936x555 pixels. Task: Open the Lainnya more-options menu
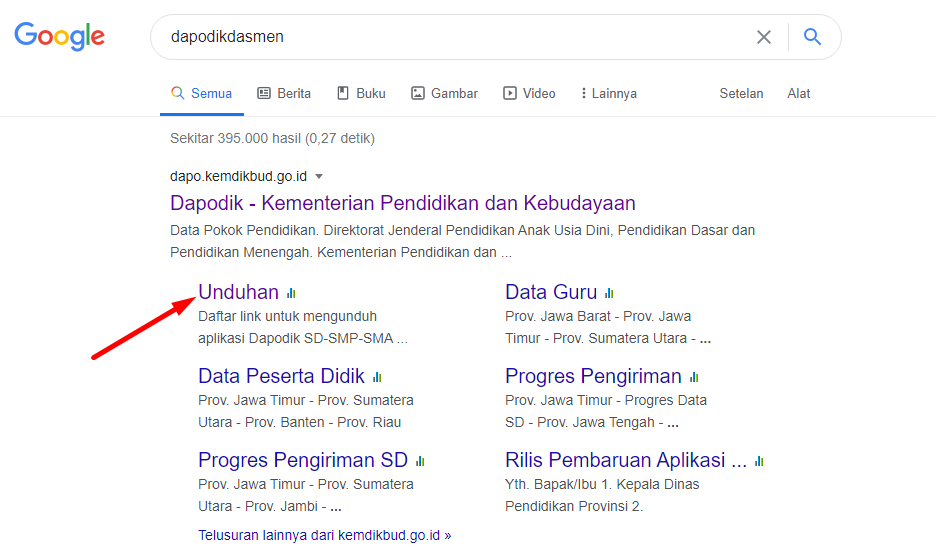click(x=608, y=94)
